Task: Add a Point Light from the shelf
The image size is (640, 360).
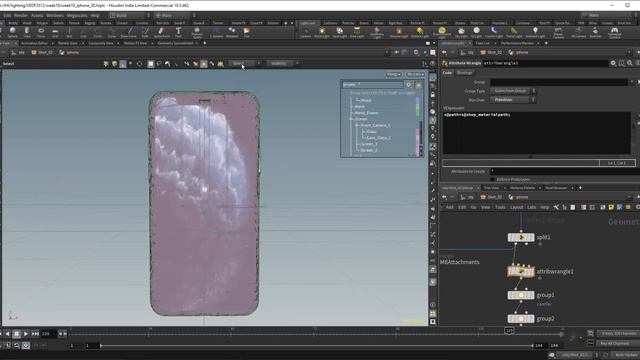Action: pos(322,32)
